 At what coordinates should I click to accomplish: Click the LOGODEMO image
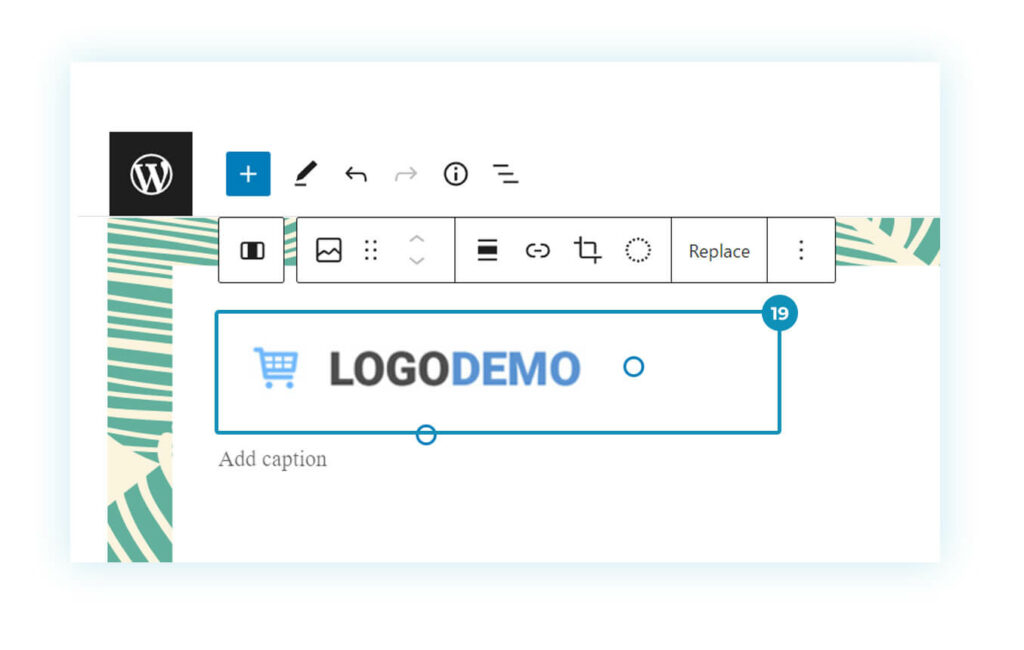click(x=498, y=372)
